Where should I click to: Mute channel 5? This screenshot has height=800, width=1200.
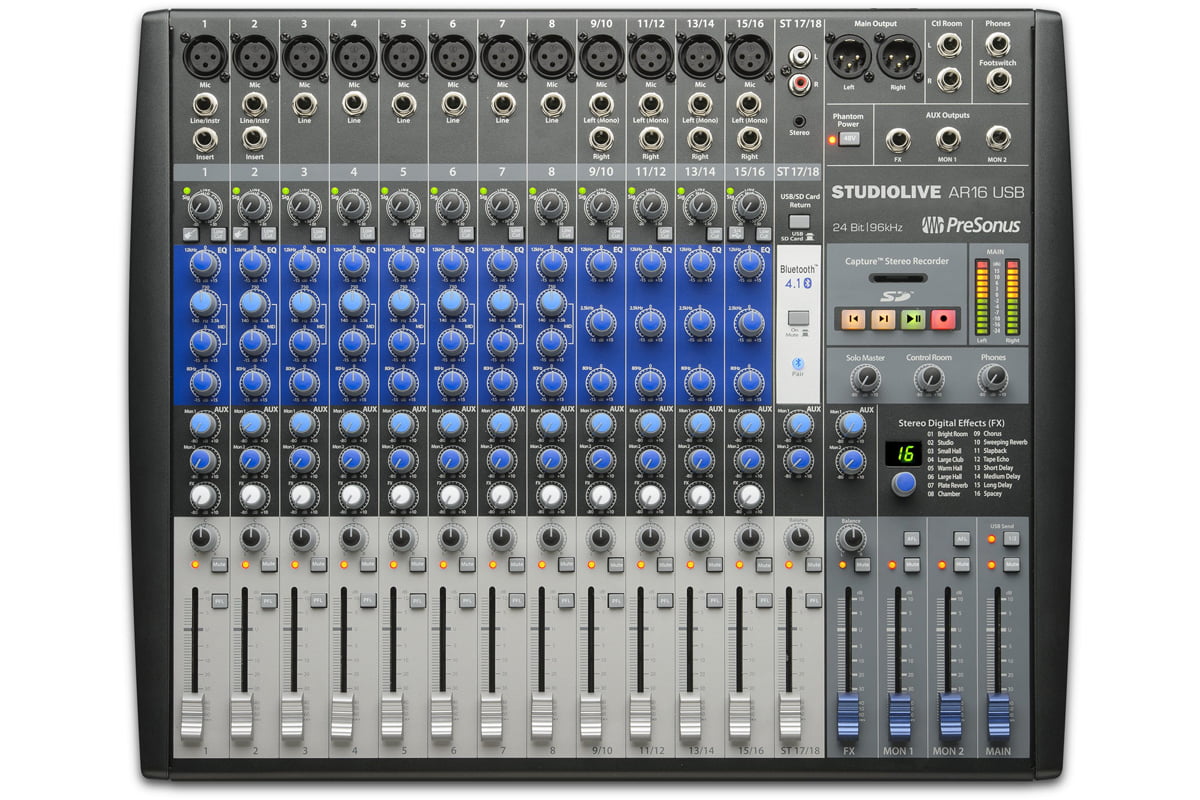pos(418,565)
